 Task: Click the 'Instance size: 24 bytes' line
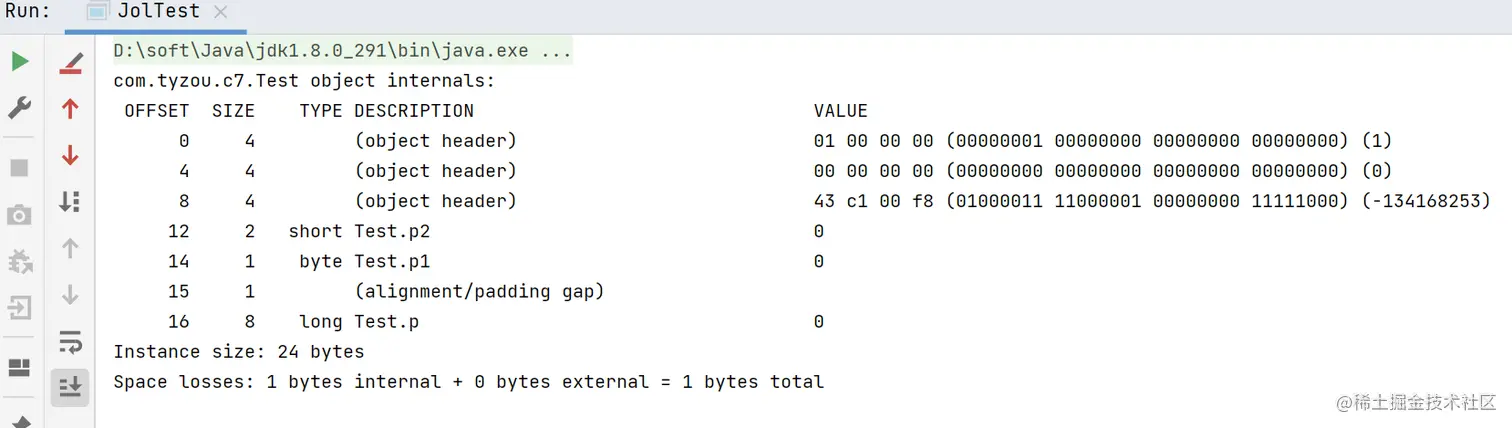coord(238,352)
